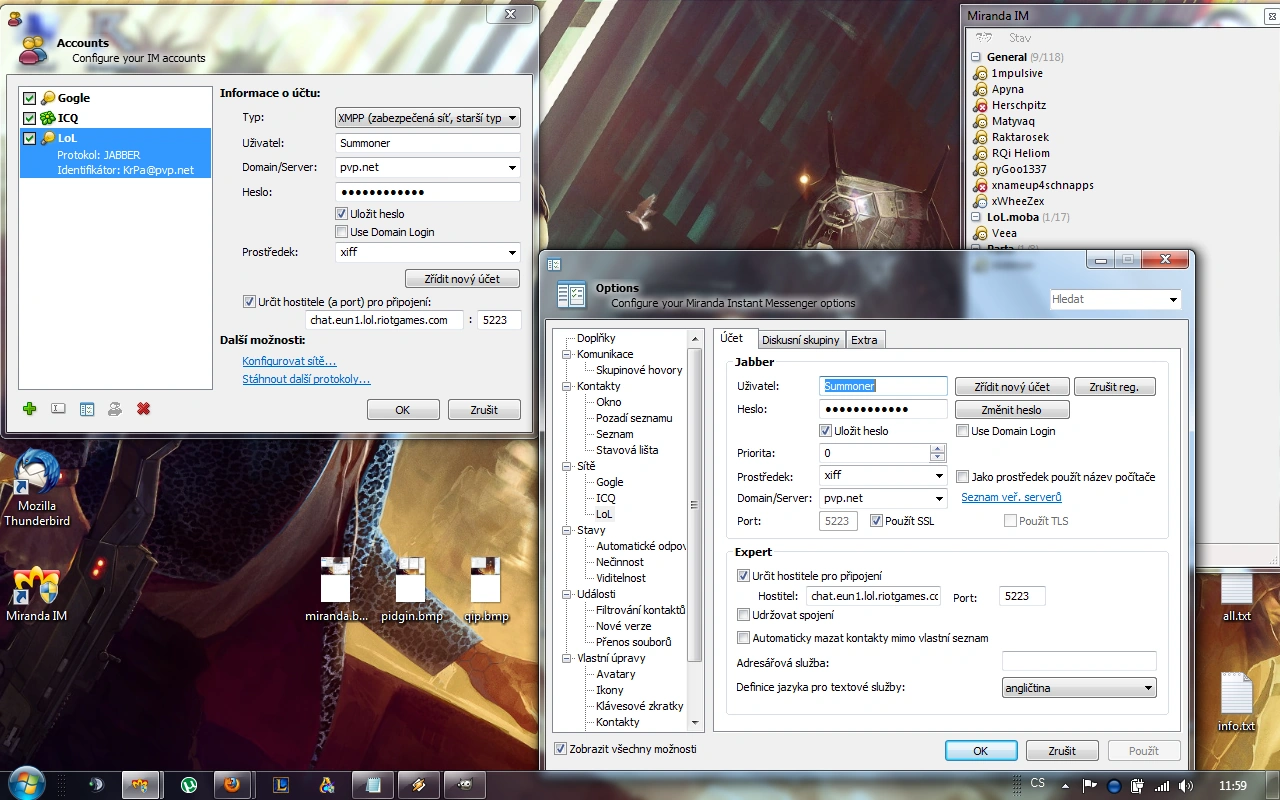Toggle 'Určit hostitele (a port) pro připojení' checkbox
This screenshot has height=800, width=1280.
[x=249, y=301]
